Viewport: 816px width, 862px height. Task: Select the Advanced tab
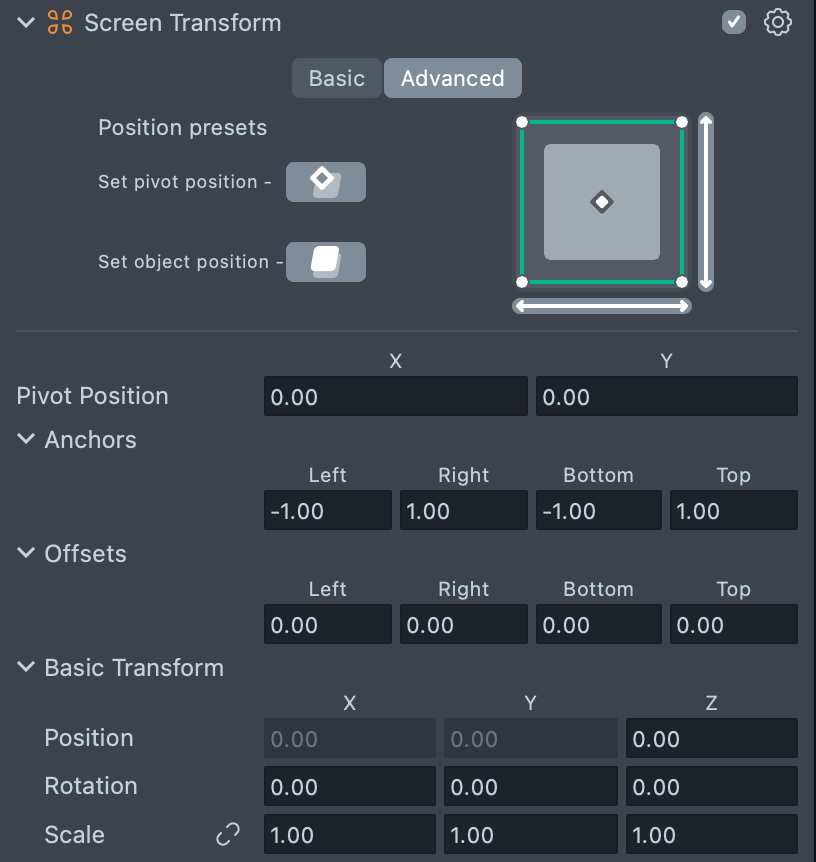click(x=452, y=78)
